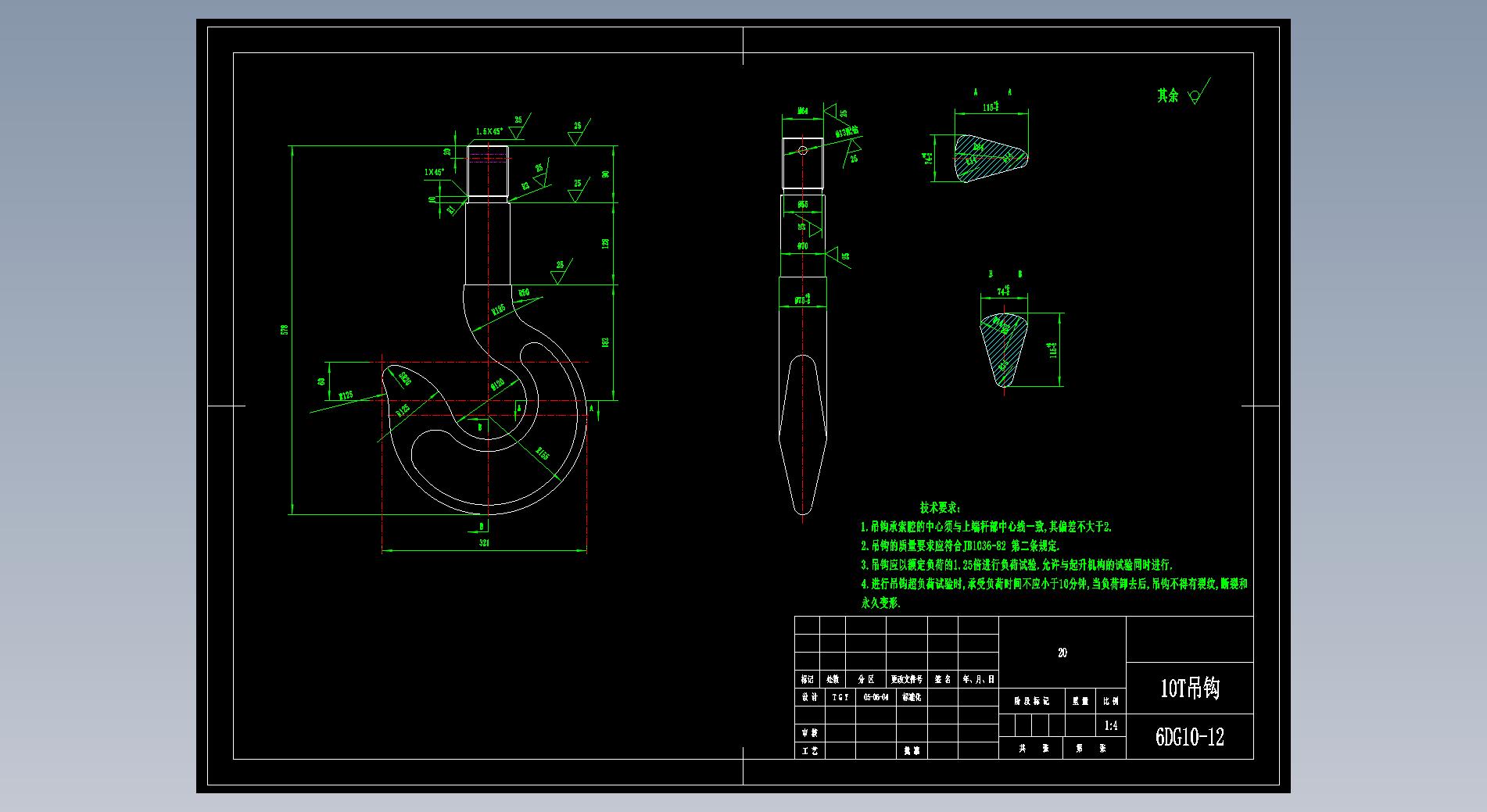Click the 10T吊钩 title block name
The image size is (1487, 812).
[1189, 689]
